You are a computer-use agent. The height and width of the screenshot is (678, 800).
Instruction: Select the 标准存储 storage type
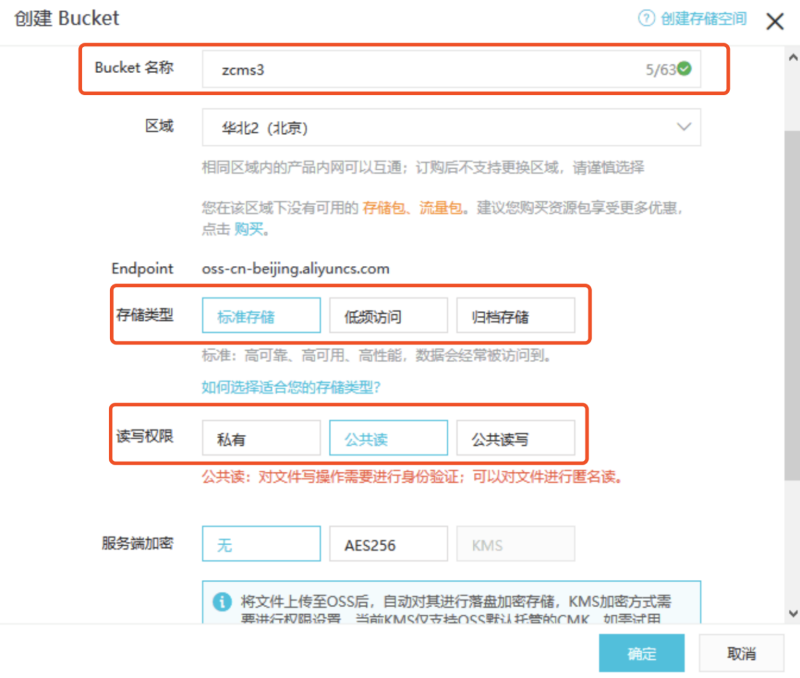pyautogui.click(x=260, y=315)
